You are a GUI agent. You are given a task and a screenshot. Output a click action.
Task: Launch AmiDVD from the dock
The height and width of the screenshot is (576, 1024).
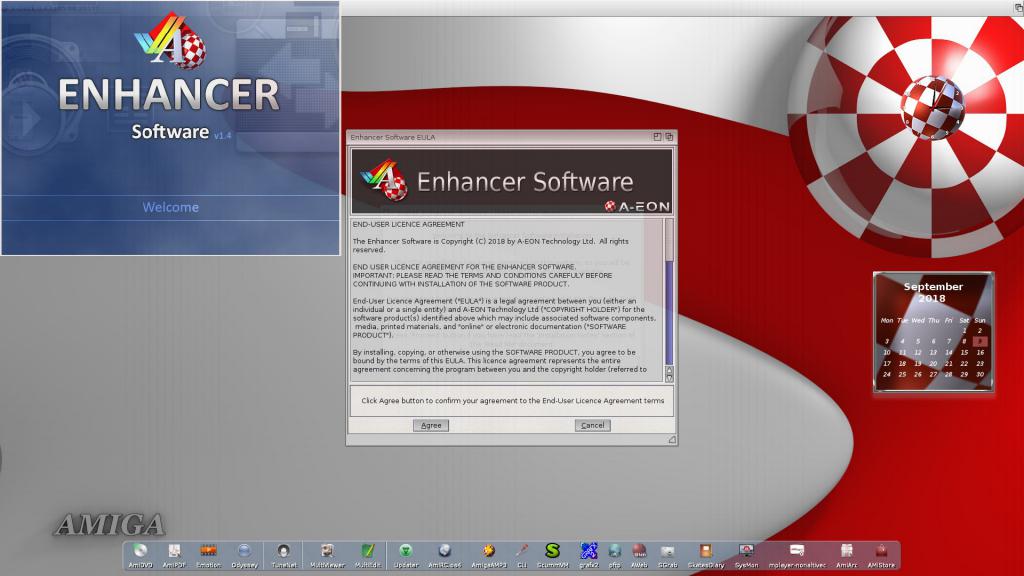140,554
